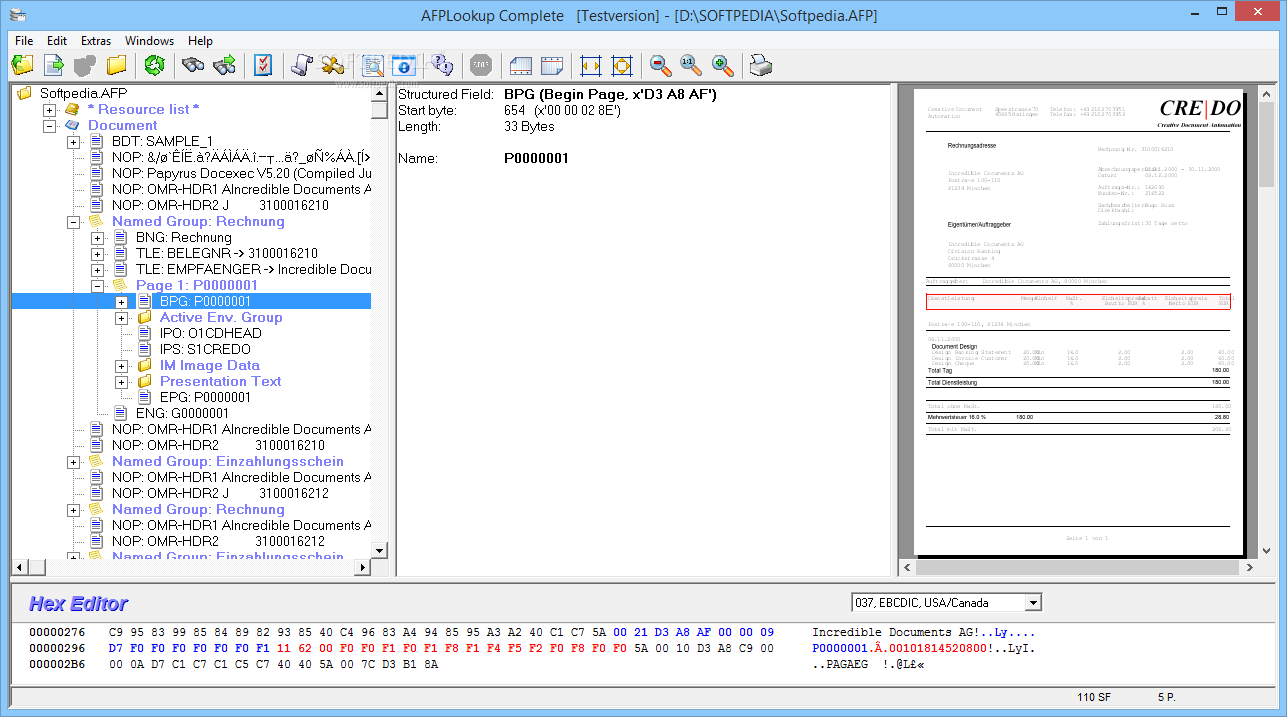This screenshot has width=1287, height=717.
Task: Click the P0000001 name value in details
Action: click(x=536, y=158)
